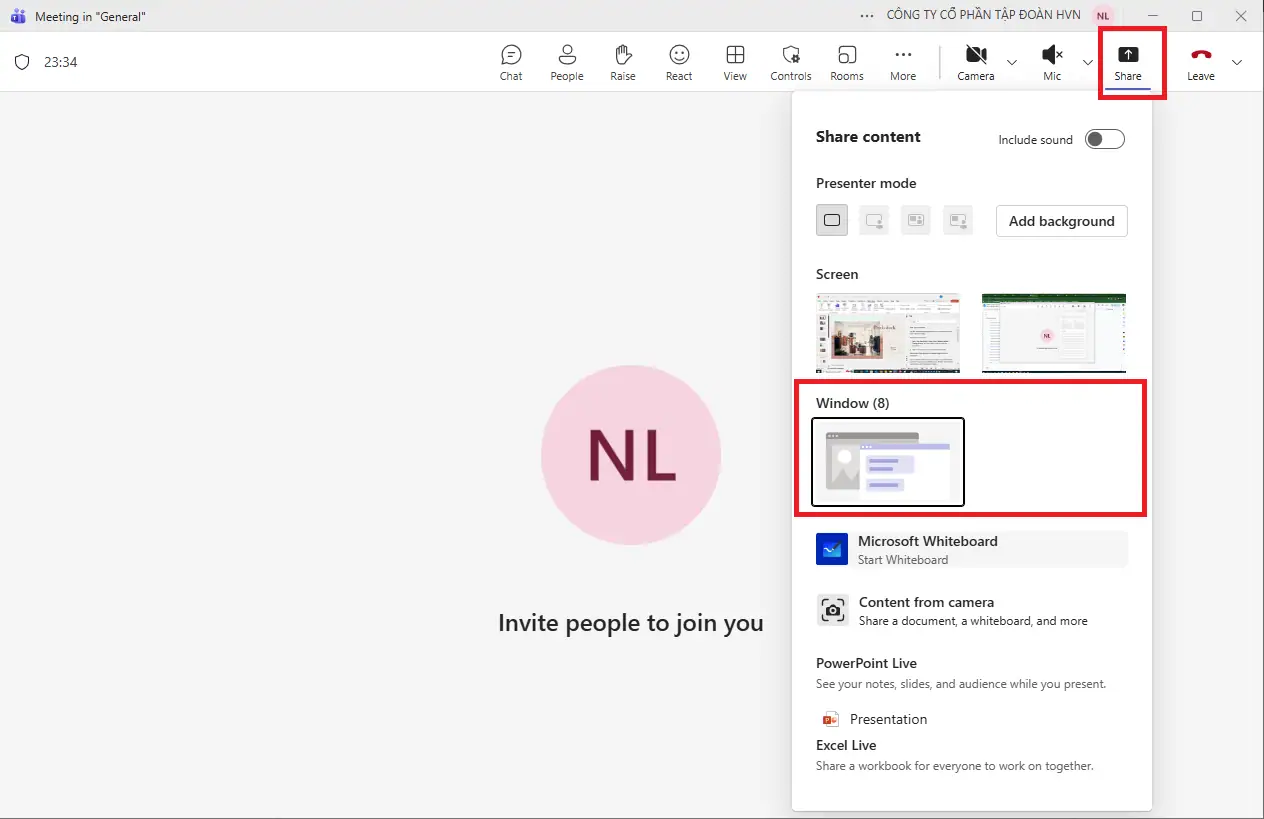Expand the Leave options dropdown arrow
Screen dimensions: 1264x819
pos(1237,62)
